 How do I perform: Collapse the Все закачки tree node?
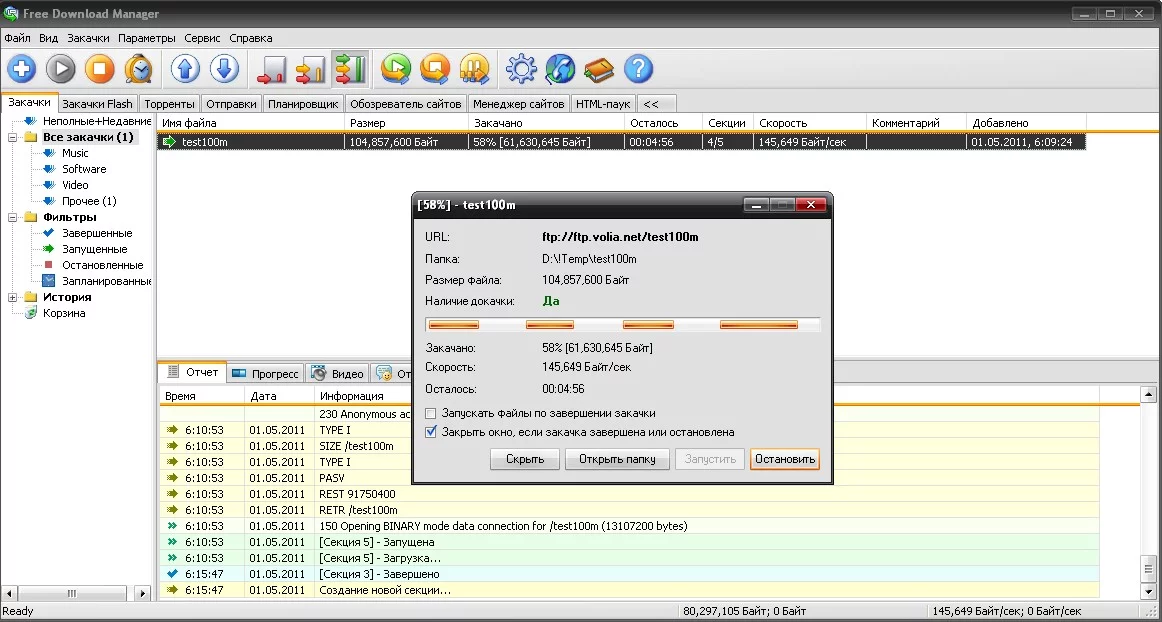[x=13, y=137]
